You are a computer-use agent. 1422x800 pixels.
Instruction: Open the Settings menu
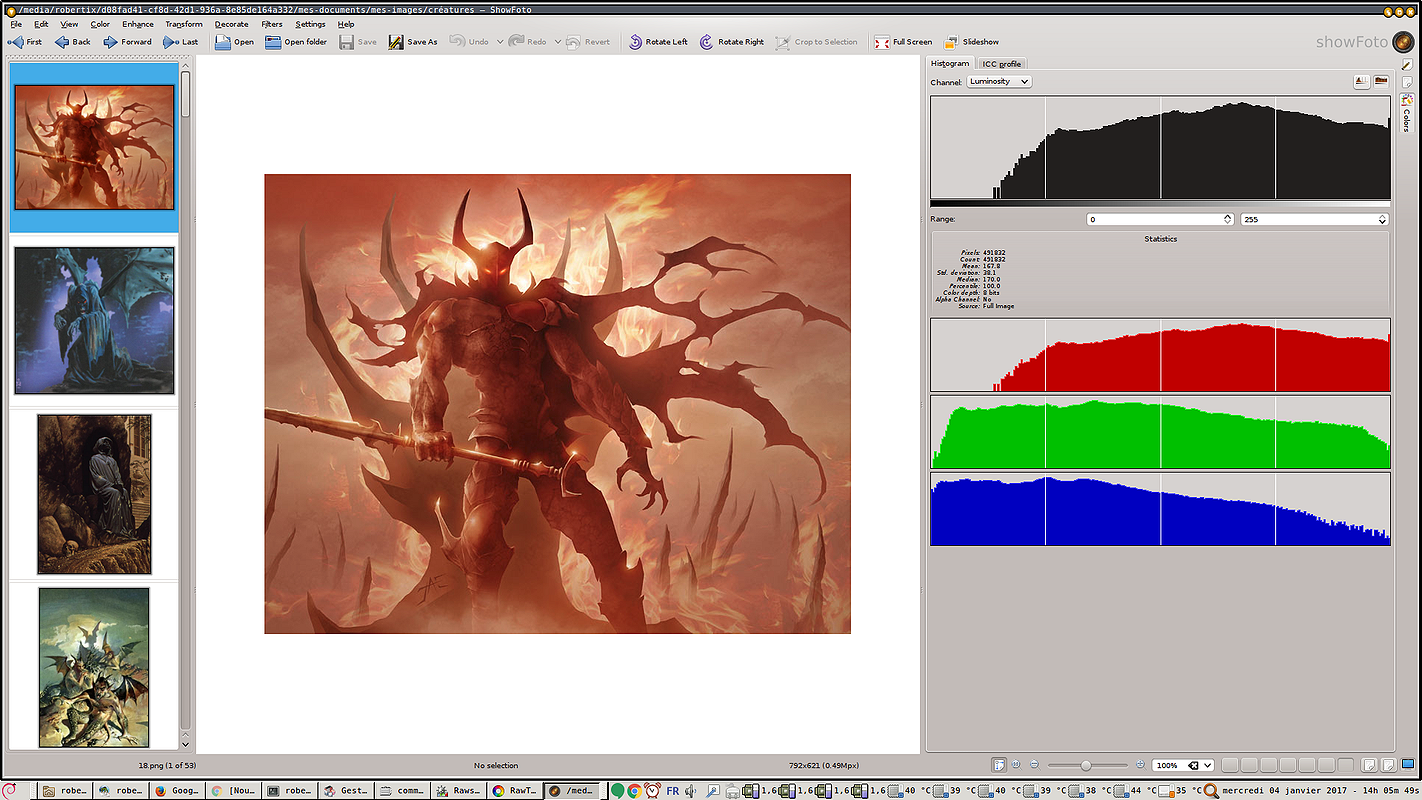coord(310,24)
